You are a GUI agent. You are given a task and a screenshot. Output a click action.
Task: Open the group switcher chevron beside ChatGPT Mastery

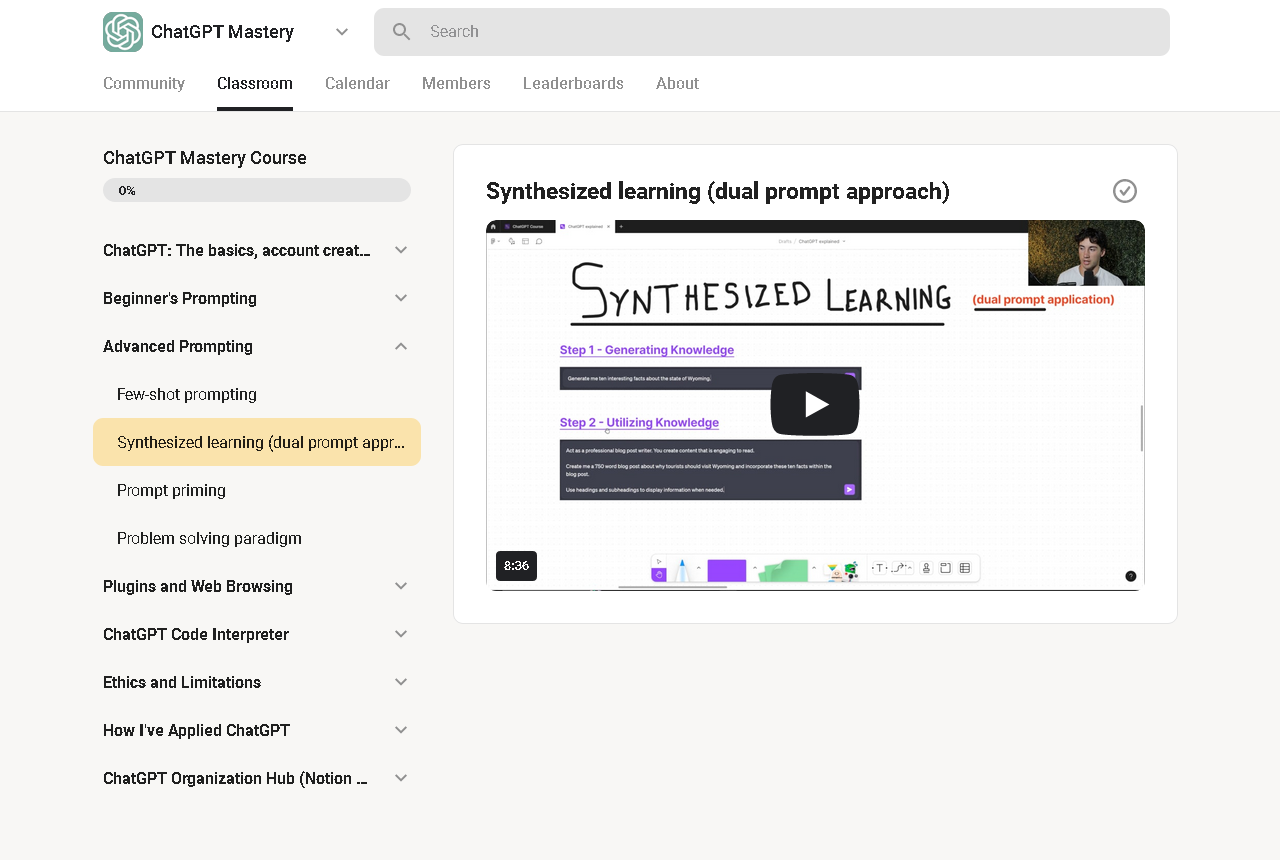click(x=342, y=32)
